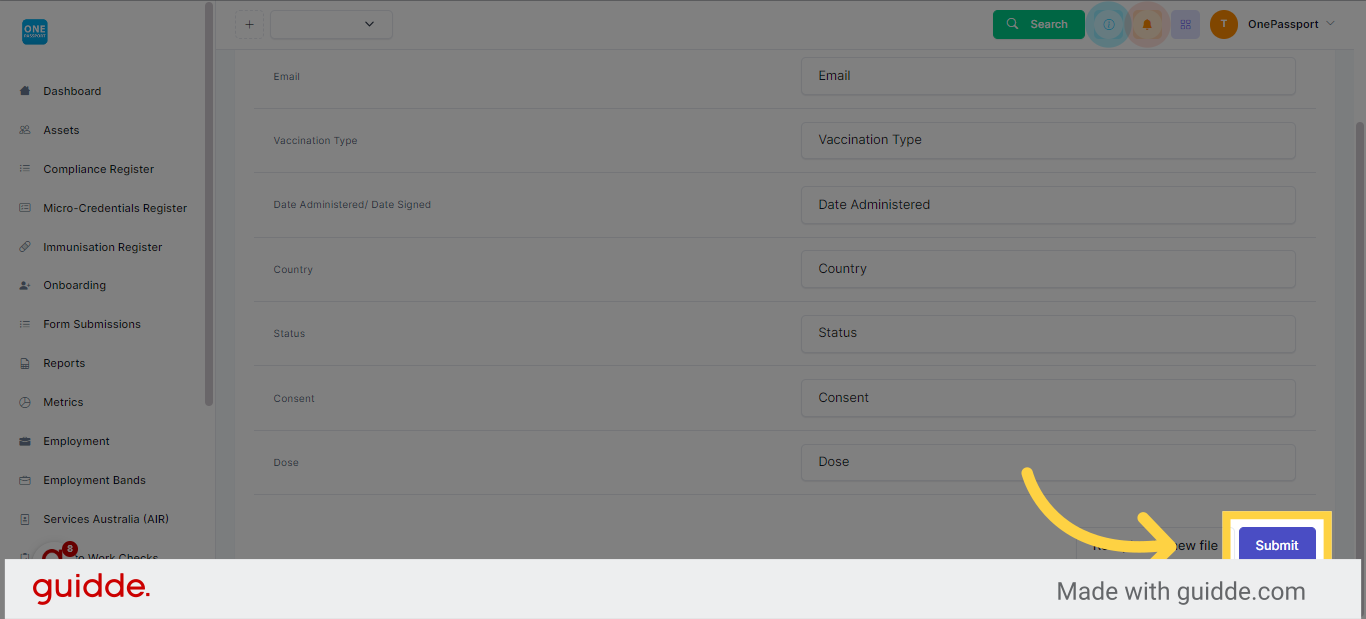This screenshot has width=1366, height=619.
Task: Expand the OnePassport account menu
Action: [1290, 24]
